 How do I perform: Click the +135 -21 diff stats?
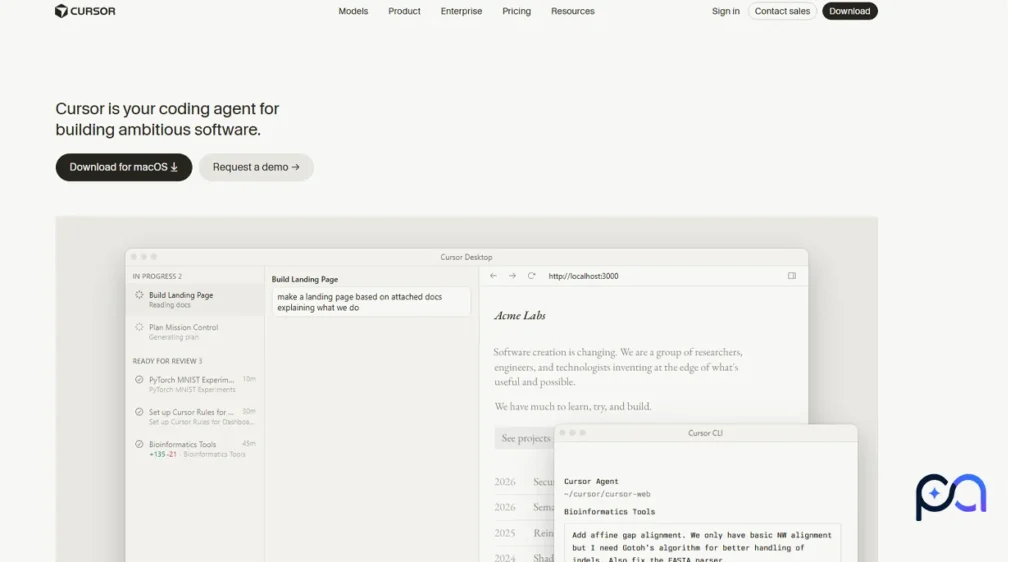pos(163,454)
